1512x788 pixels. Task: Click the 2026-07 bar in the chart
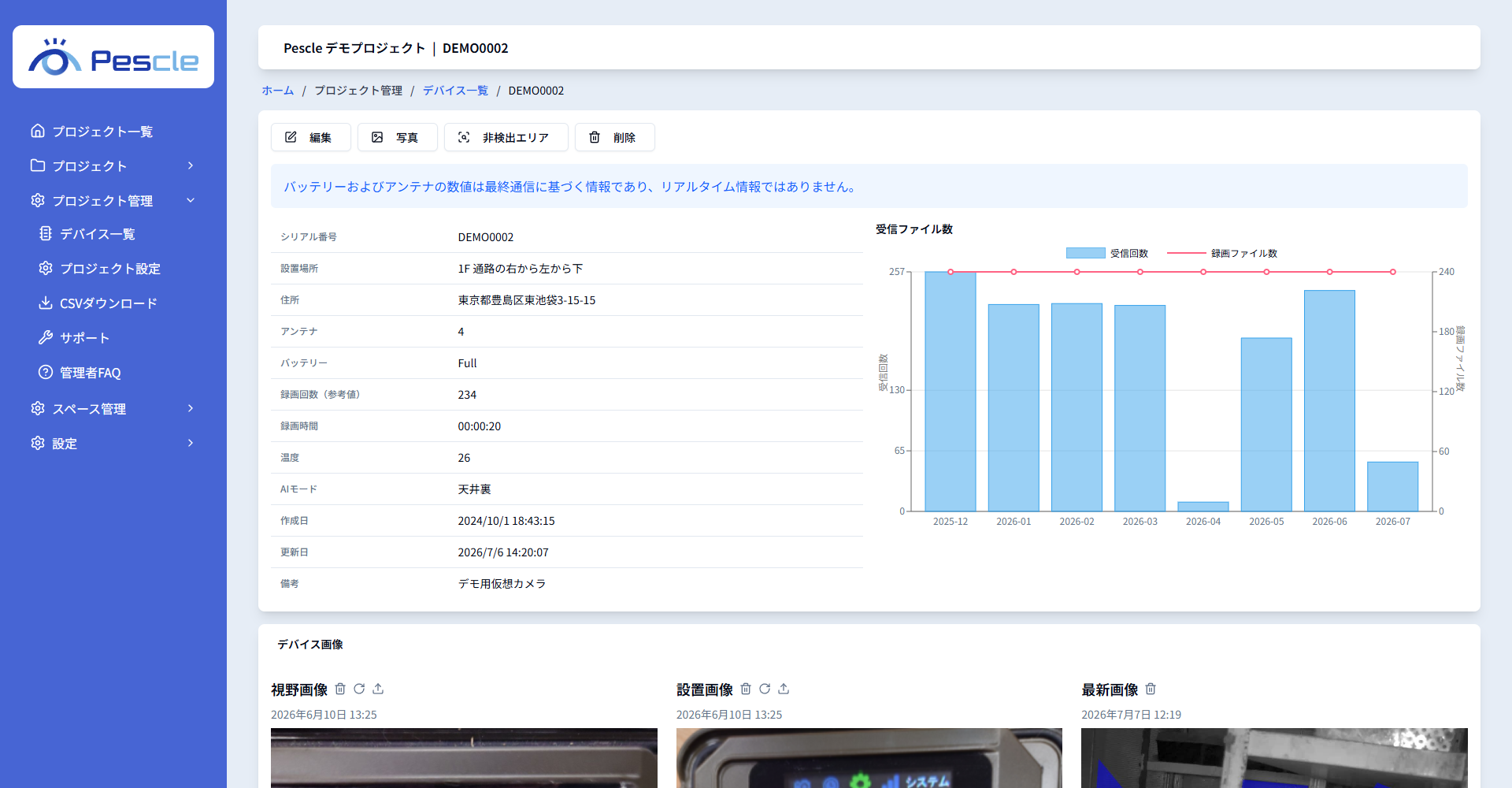(x=1393, y=487)
